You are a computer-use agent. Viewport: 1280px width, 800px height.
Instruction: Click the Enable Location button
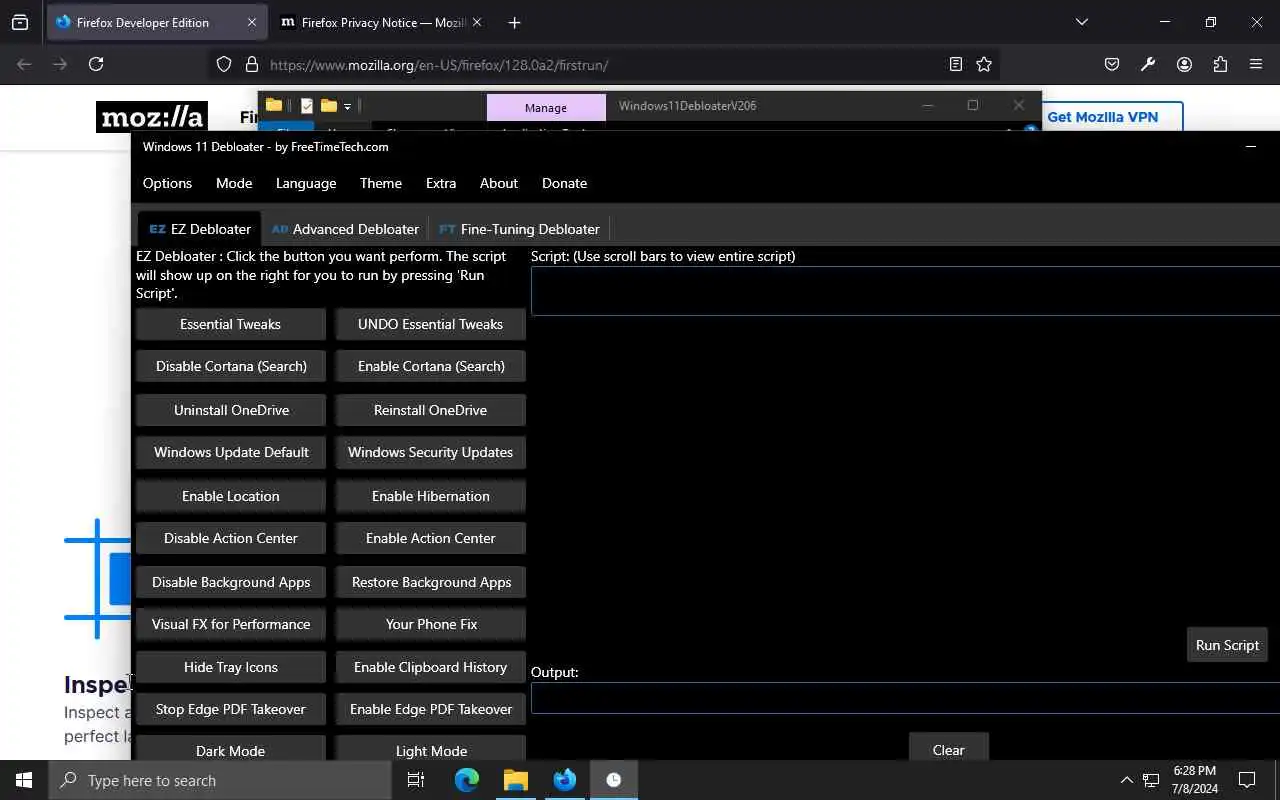(231, 496)
